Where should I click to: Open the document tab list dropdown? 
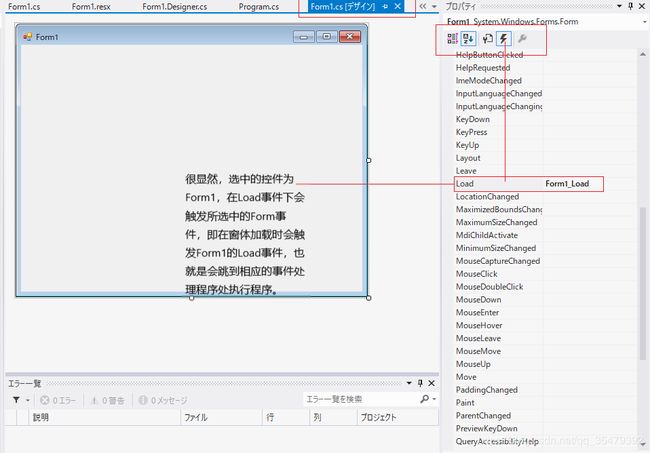pyautogui.click(x=434, y=6)
